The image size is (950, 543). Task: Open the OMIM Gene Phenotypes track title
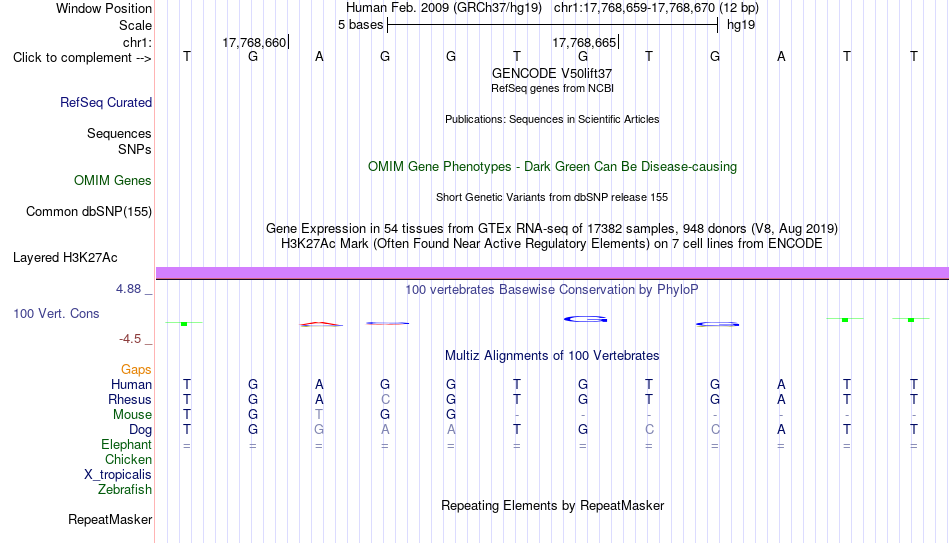[x=553, y=167]
